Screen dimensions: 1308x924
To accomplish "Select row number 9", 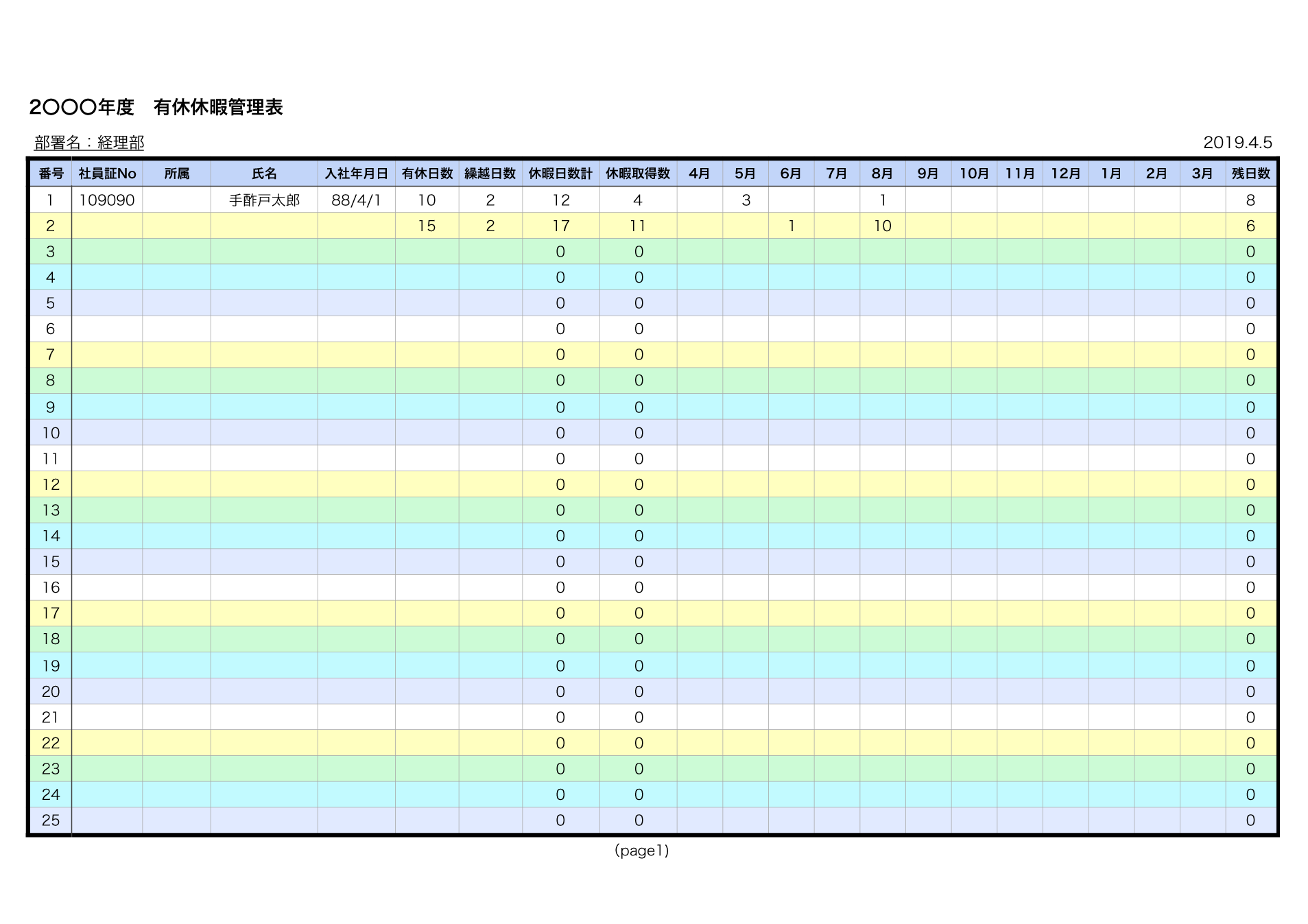I will point(50,407).
